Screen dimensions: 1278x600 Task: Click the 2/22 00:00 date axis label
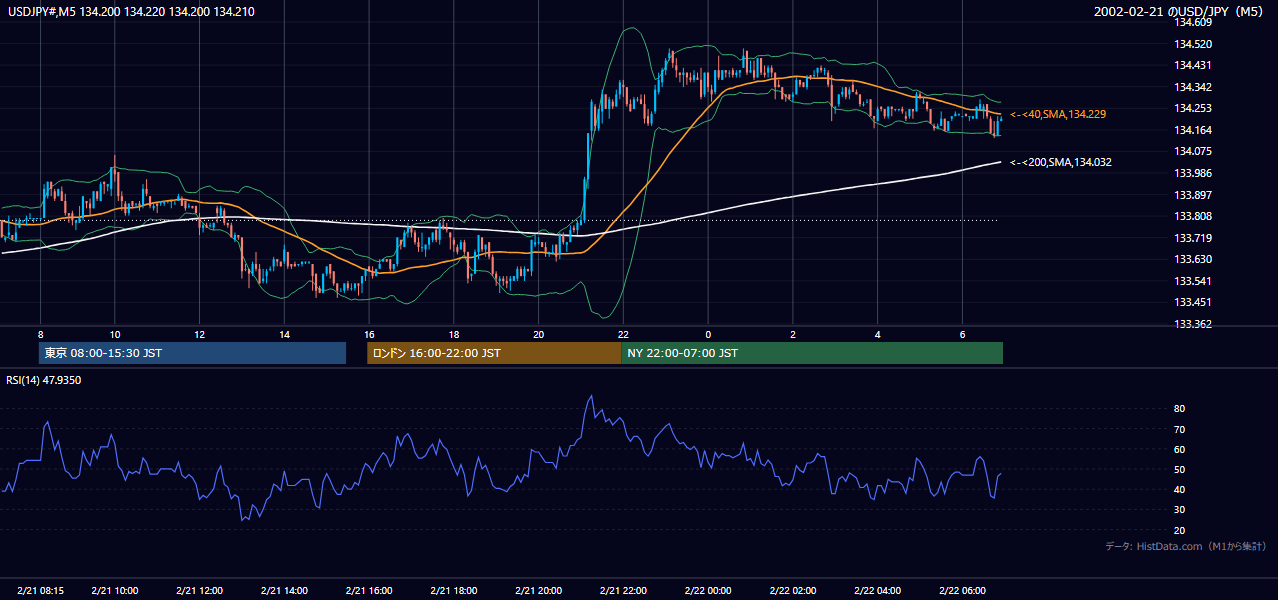tap(708, 590)
